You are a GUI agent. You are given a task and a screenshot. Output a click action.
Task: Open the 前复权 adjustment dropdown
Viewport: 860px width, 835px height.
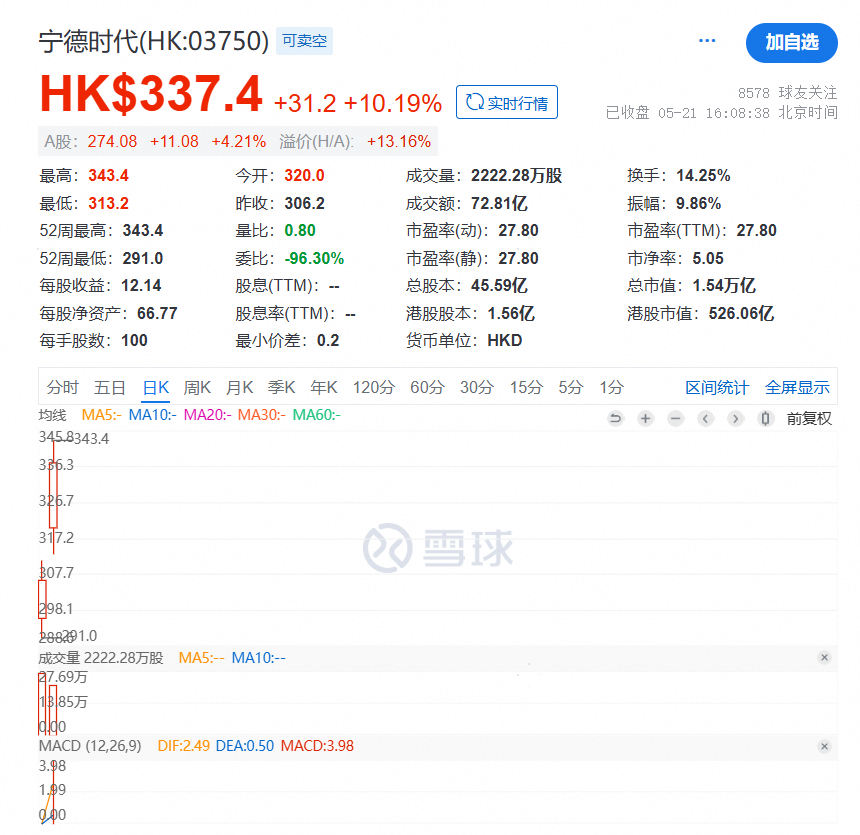(x=811, y=418)
